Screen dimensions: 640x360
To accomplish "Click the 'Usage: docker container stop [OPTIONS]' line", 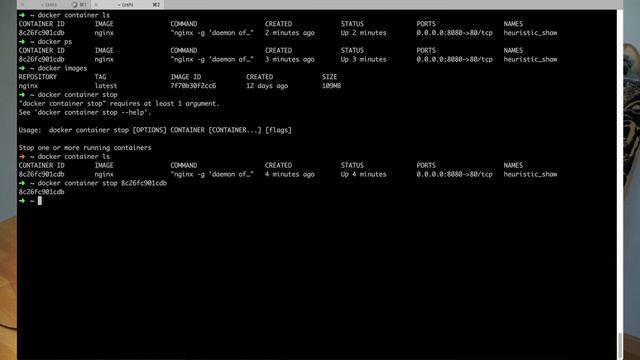I will coord(155,130).
